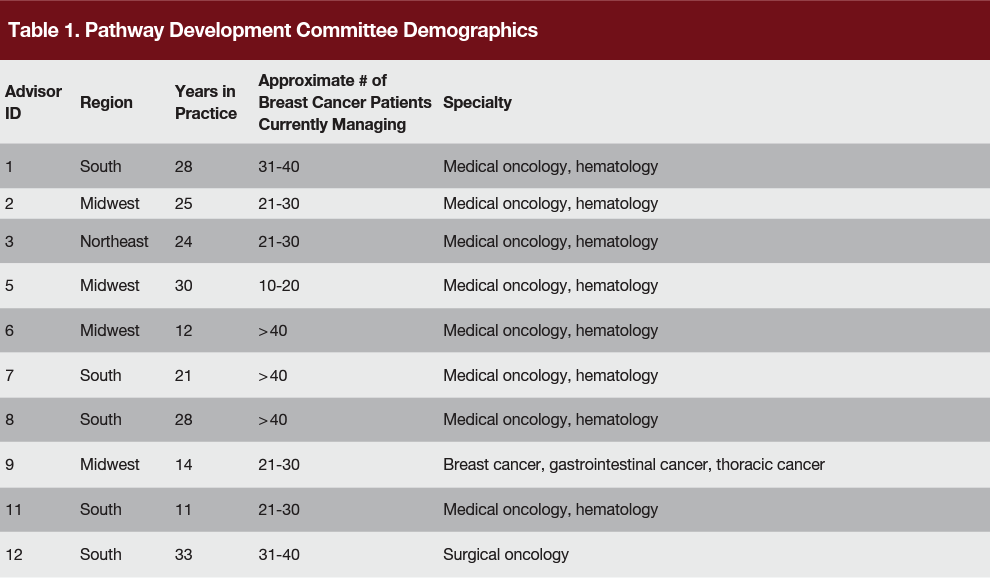Select the 24 years in practice cell

[184, 241]
